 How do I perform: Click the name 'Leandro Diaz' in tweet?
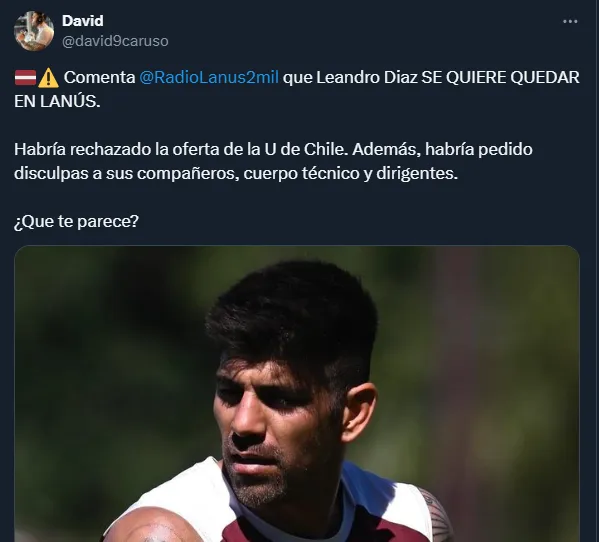367,77
